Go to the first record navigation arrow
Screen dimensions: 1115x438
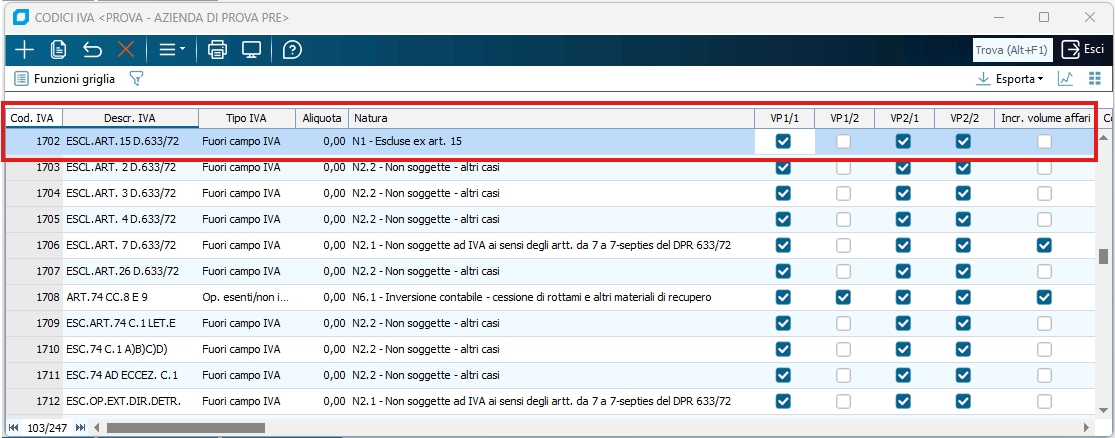pos(14,427)
